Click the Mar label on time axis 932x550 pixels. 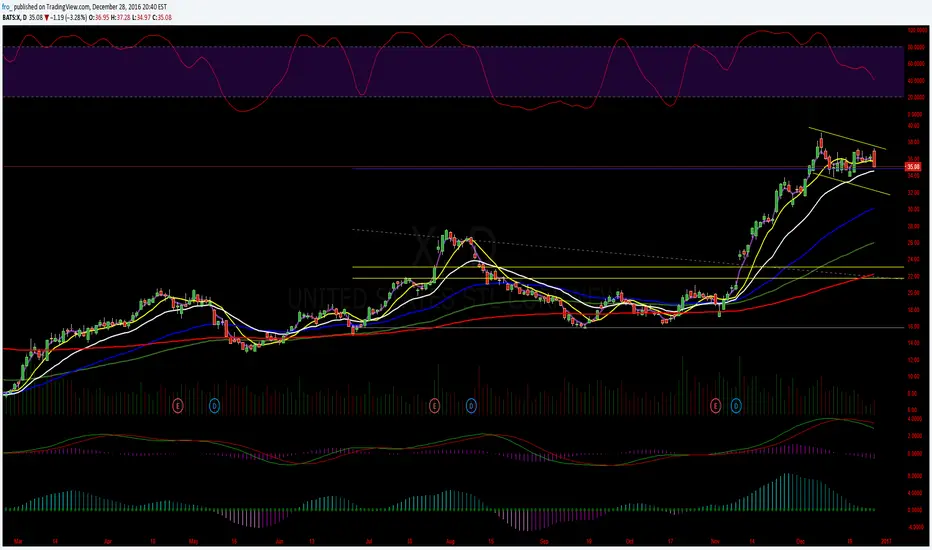click(18, 542)
